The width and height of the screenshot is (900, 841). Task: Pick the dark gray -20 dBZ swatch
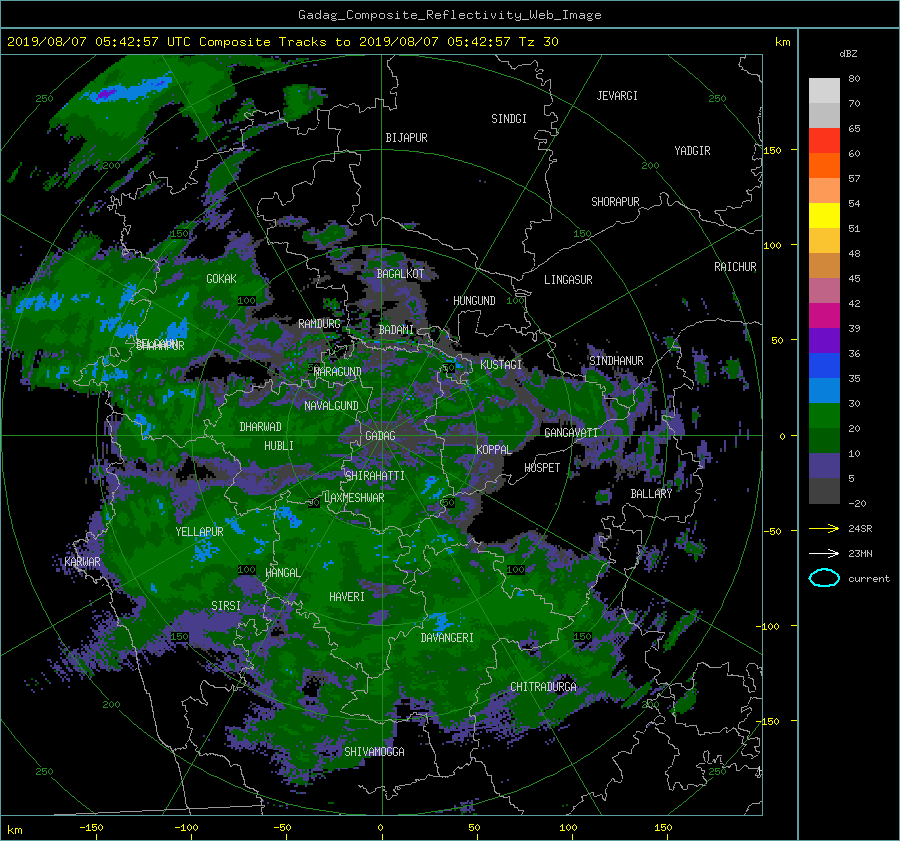click(x=824, y=491)
